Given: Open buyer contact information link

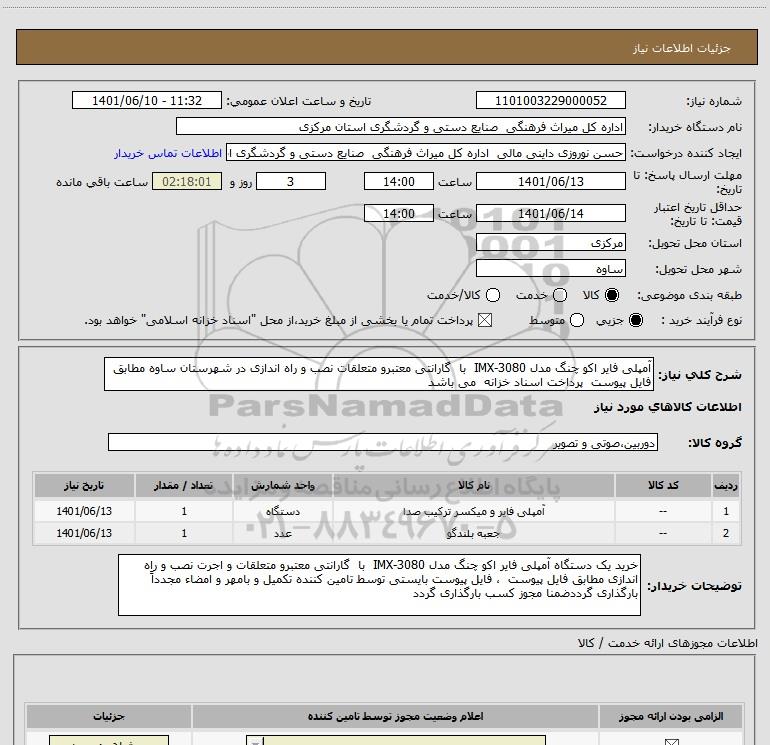Looking at the screenshot, I should pos(168,154).
